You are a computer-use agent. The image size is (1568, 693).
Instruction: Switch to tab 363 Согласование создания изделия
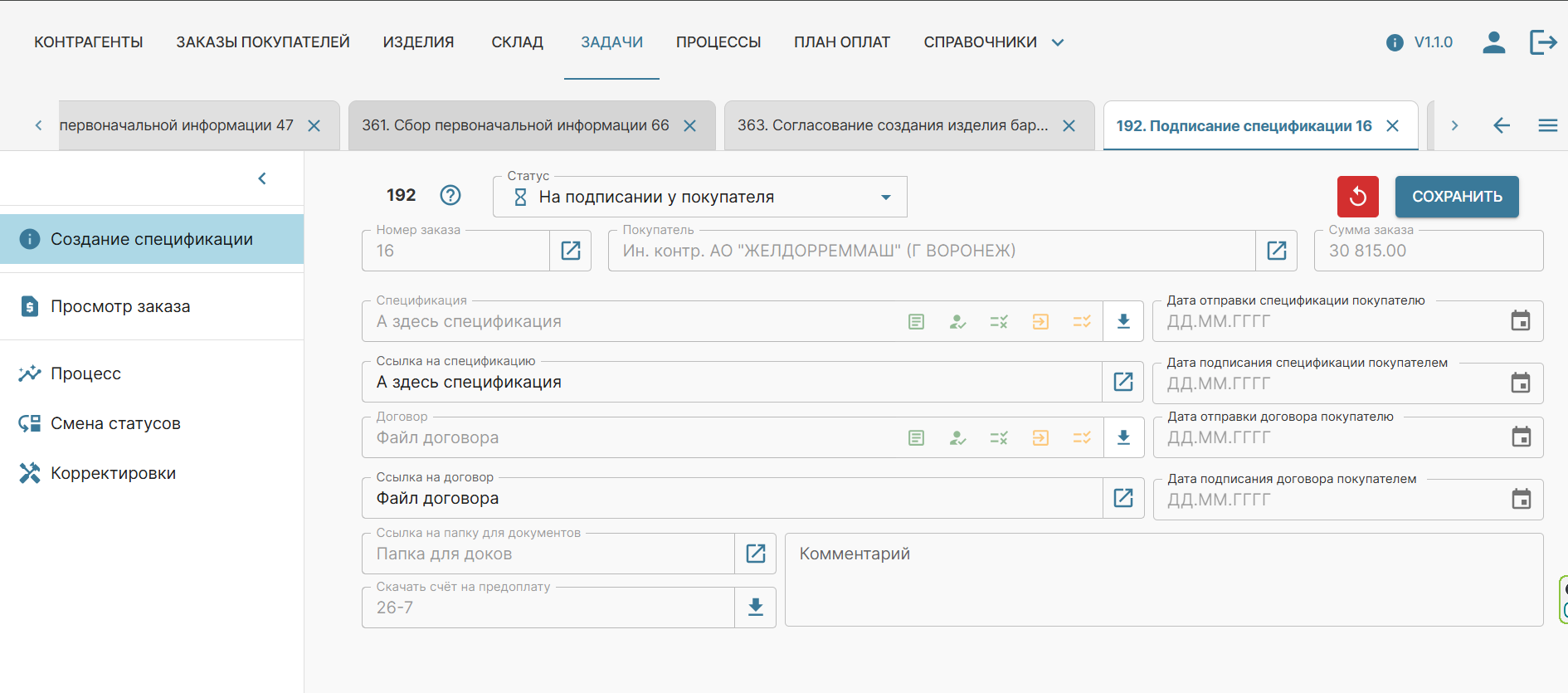point(892,125)
